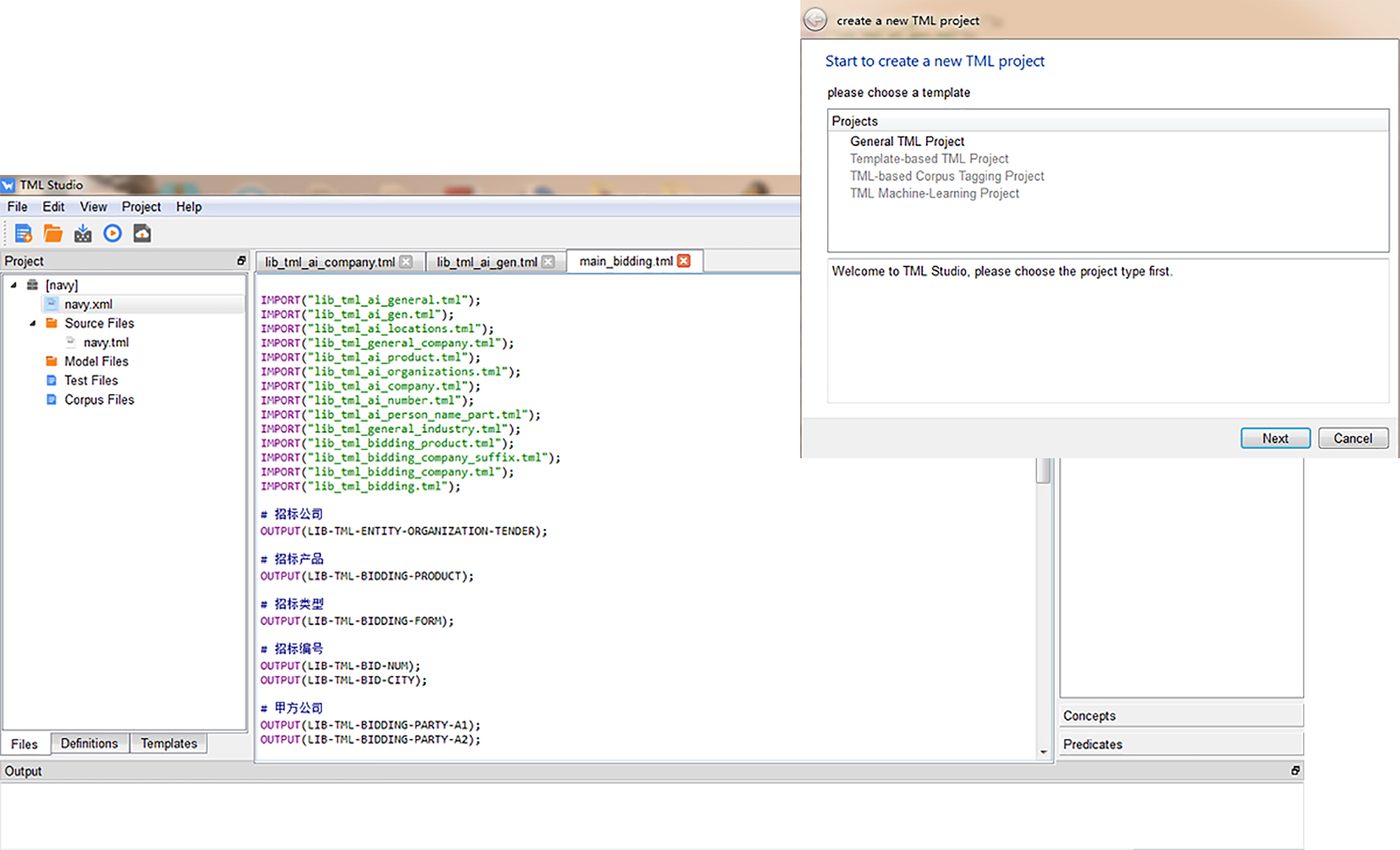Viewport: 1400px width, 850px height.
Task: Switch to the Templates bottom tab
Action: click(169, 743)
